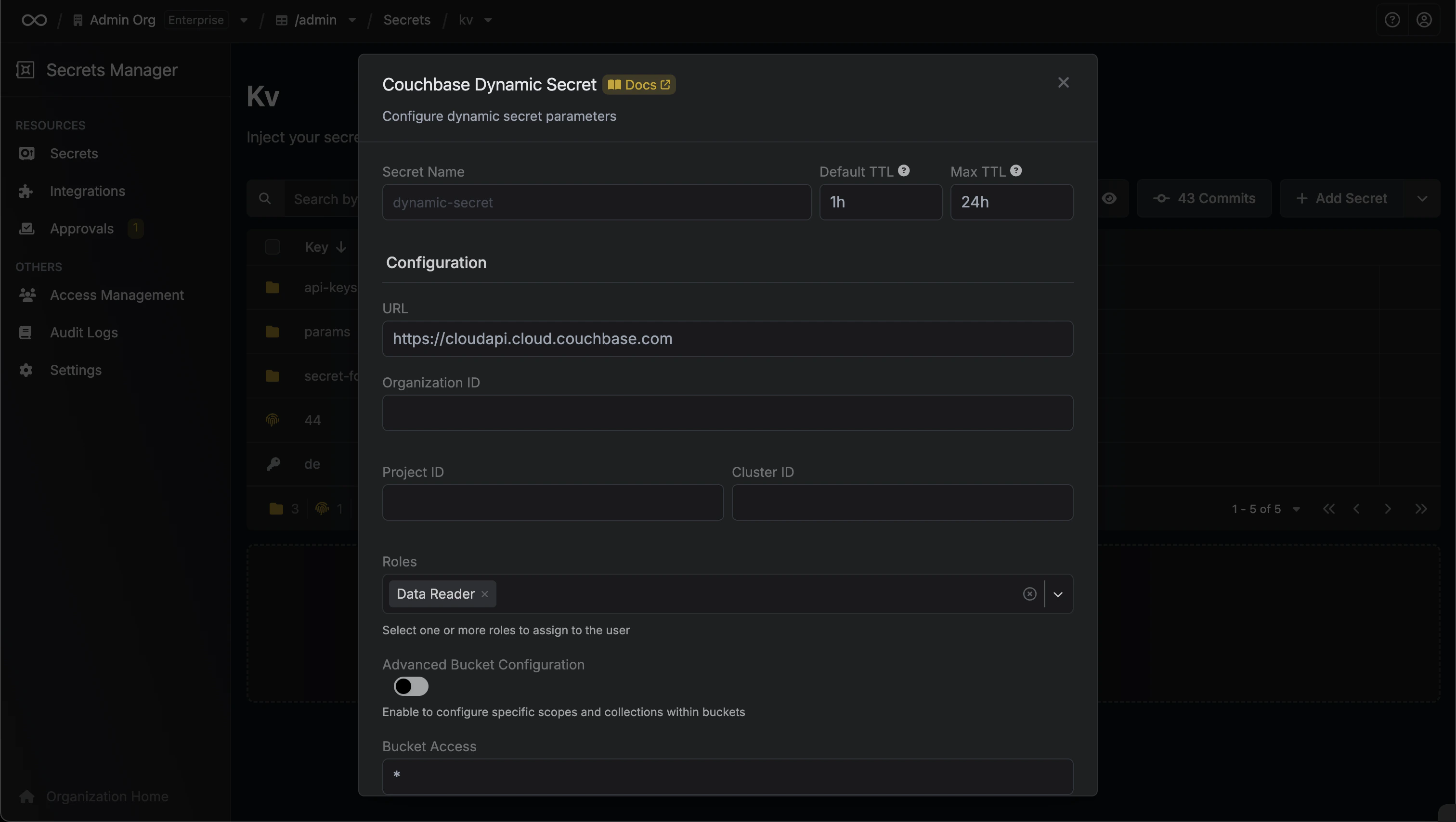Open Secrets in the sidebar
Viewport: 1456px width, 822px height.
click(74, 154)
